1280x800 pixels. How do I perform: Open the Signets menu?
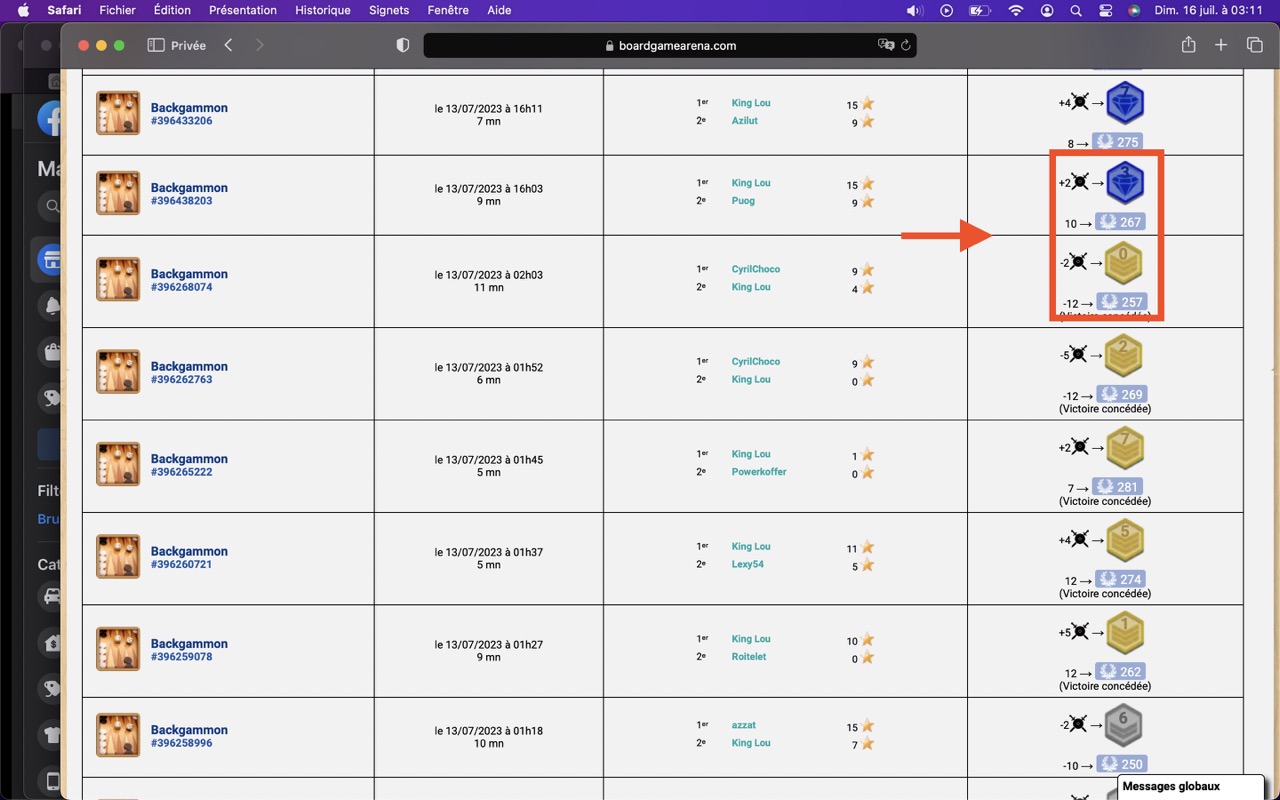389,10
